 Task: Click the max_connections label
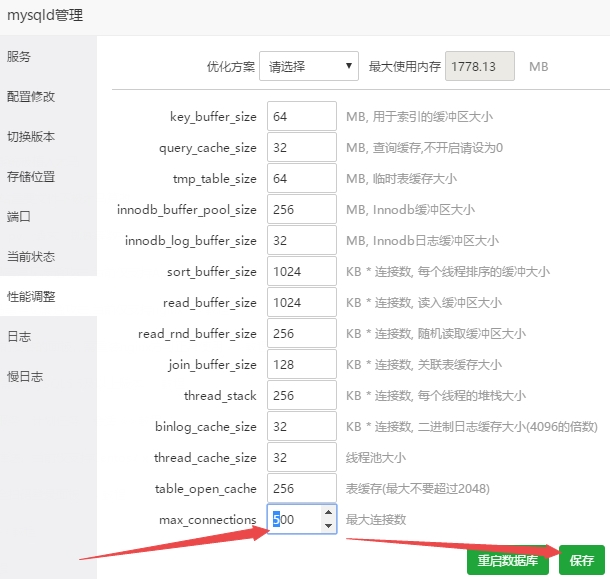pos(208,520)
